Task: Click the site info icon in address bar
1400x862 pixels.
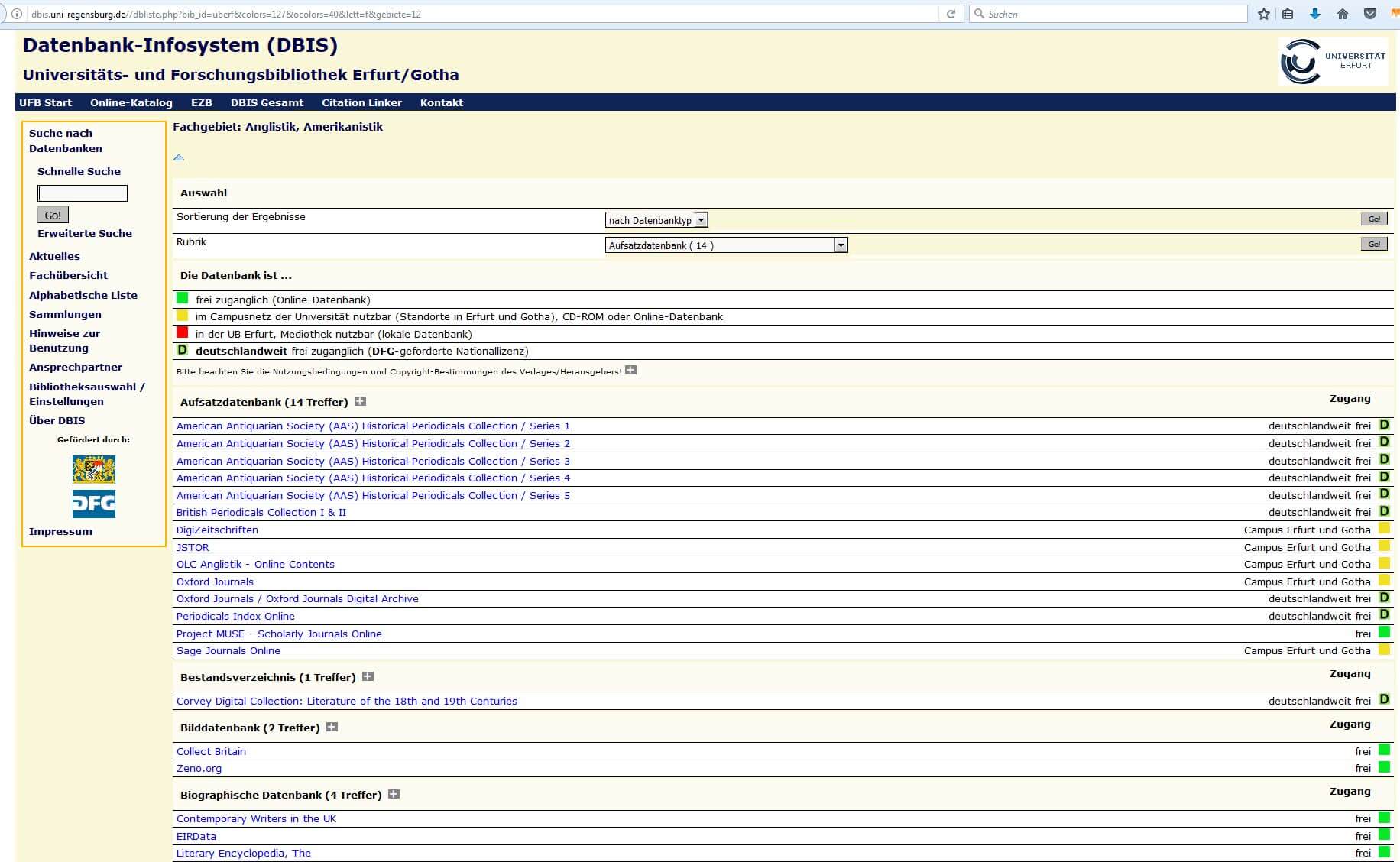Action: pos(17,14)
